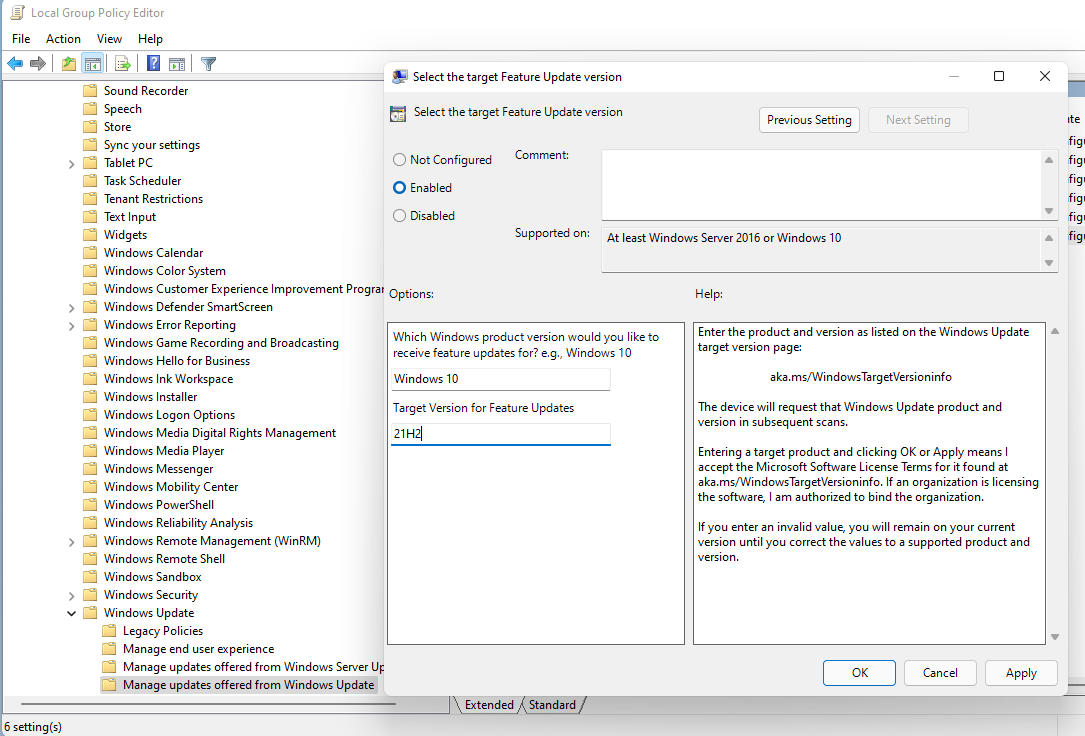Viewport: 1085px width, 736px height.
Task: Click the Supported on scroll up arrow
Action: click(x=1049, y=238)
